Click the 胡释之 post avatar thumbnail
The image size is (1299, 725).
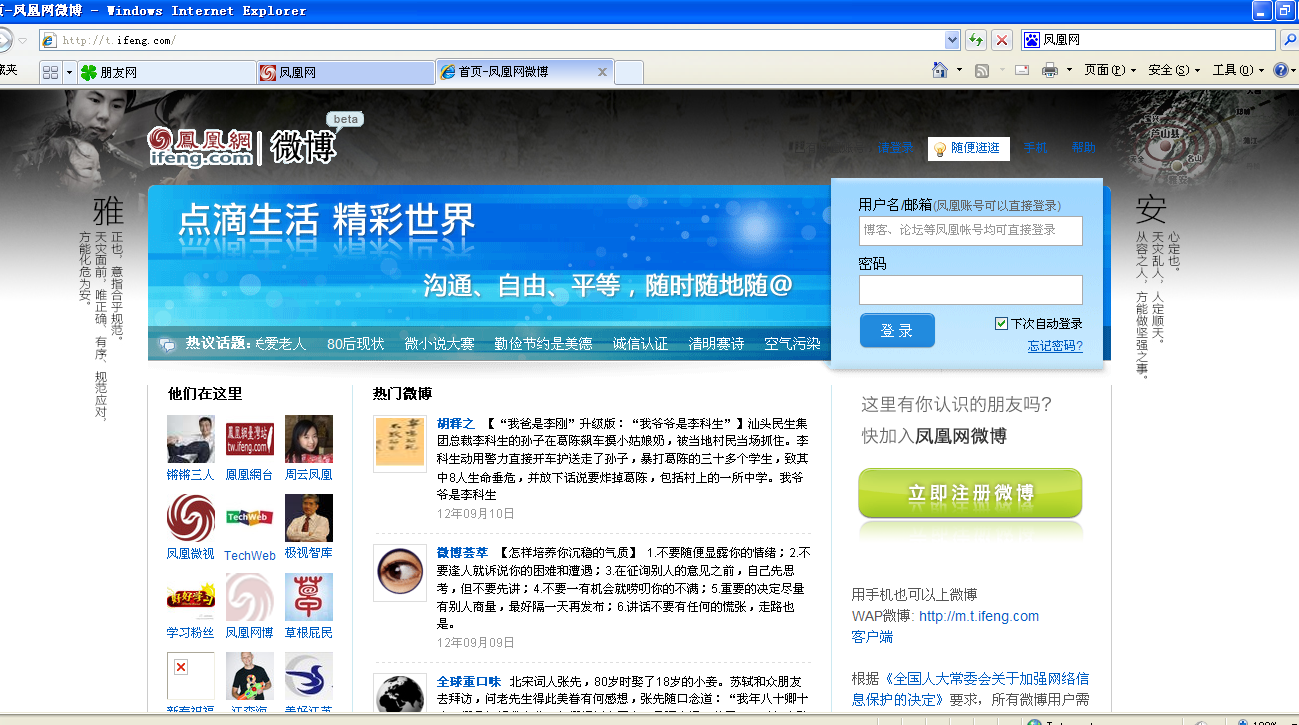click(x=399, y=442)
